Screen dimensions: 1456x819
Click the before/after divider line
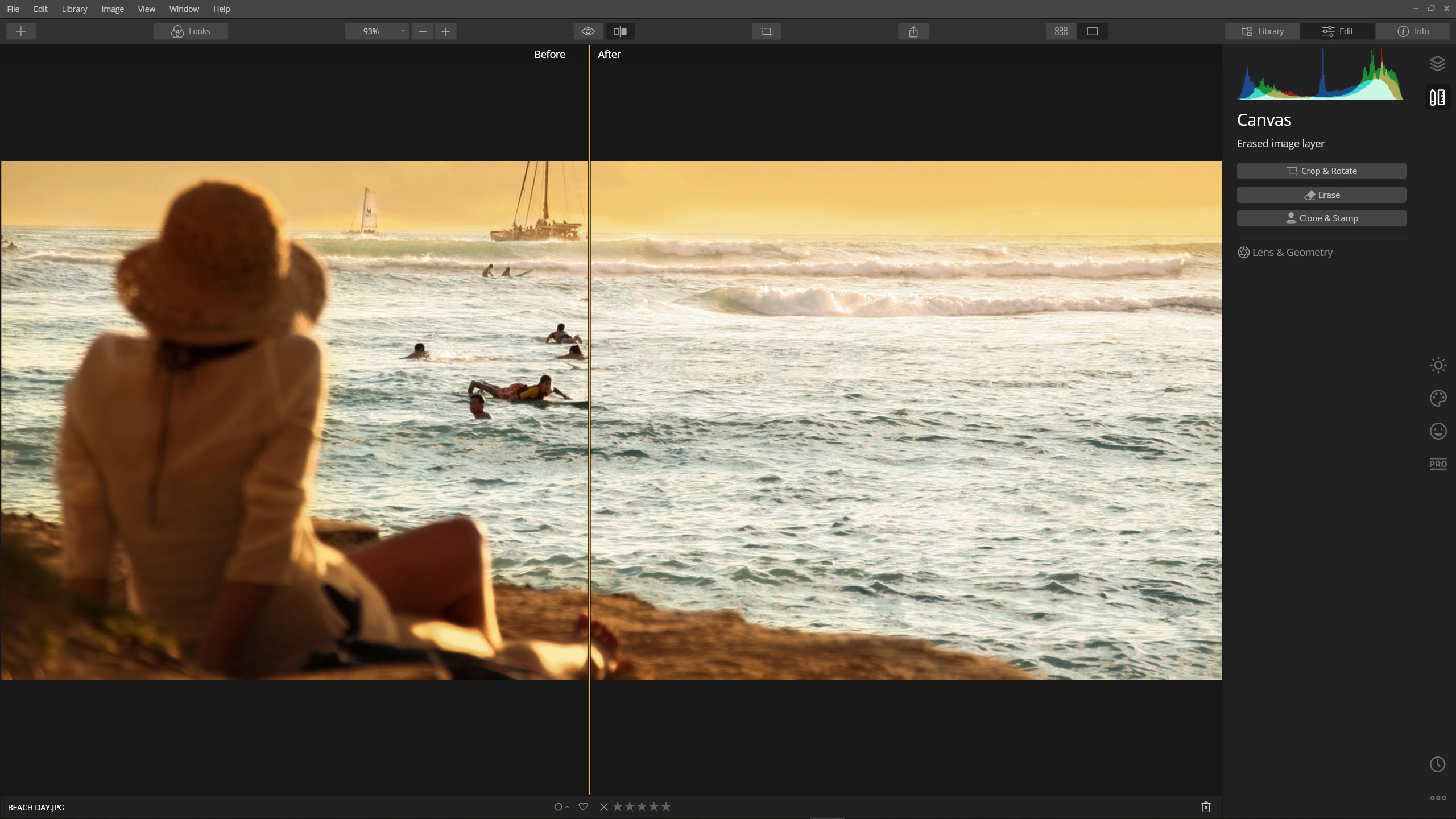point(589,420)
